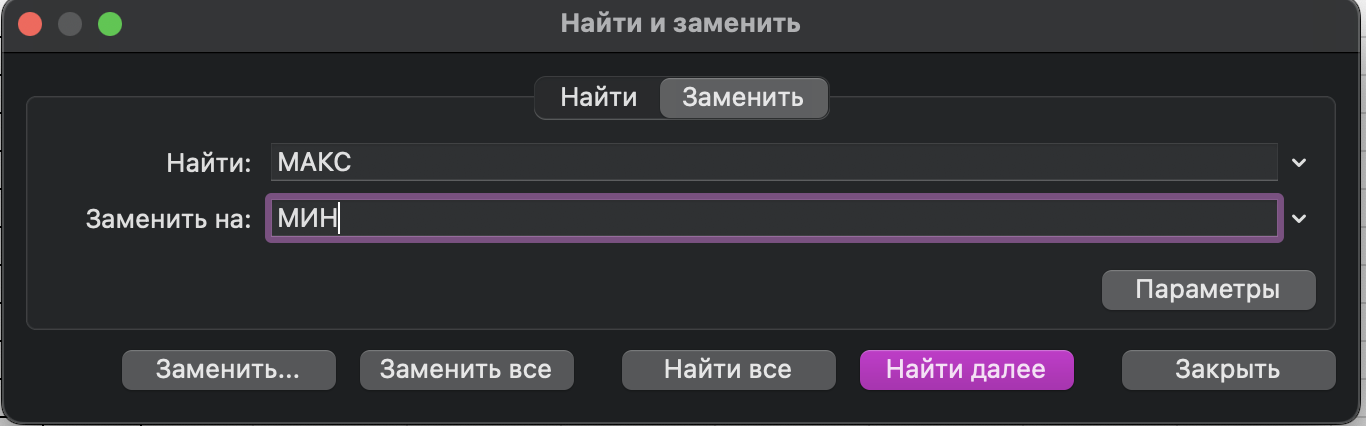Switch to the Найти tab

[x=598, y=98]
